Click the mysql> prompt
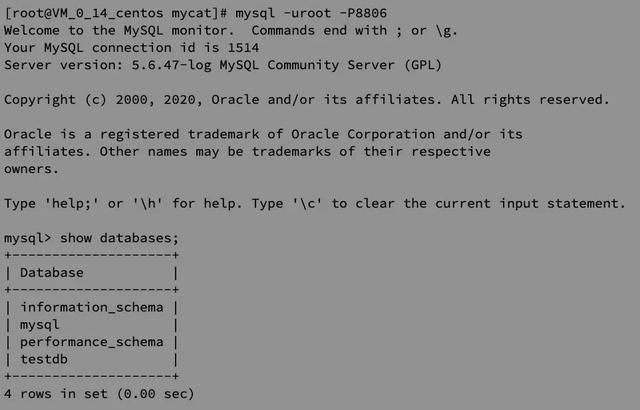640x410 pixels. (x=27, y=238)
